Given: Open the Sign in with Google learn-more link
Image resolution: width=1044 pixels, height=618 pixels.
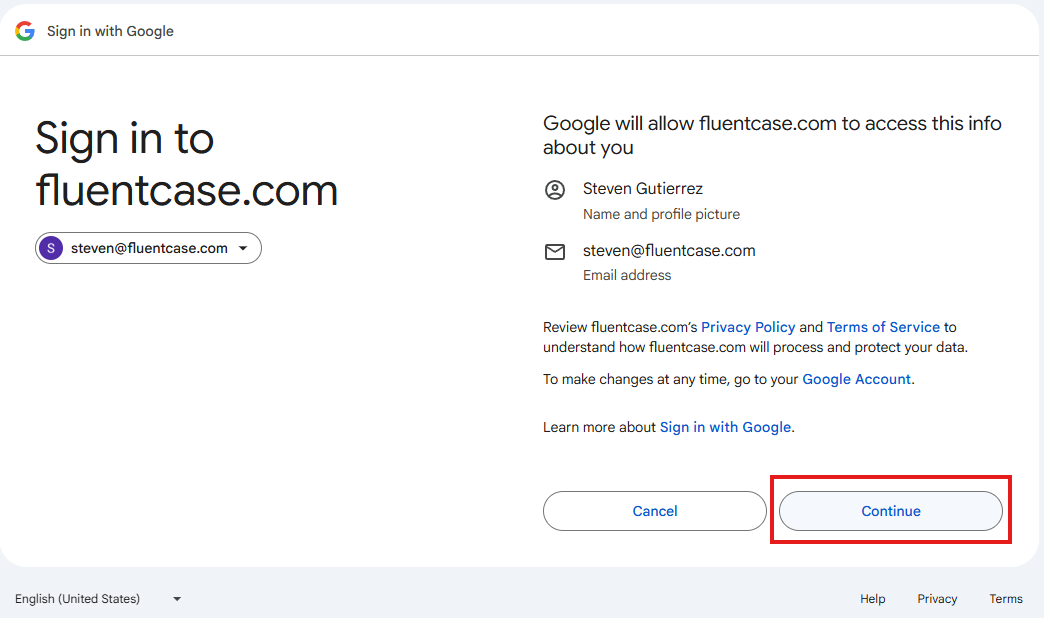Looking at the screenshot, I should coord(725,427).
